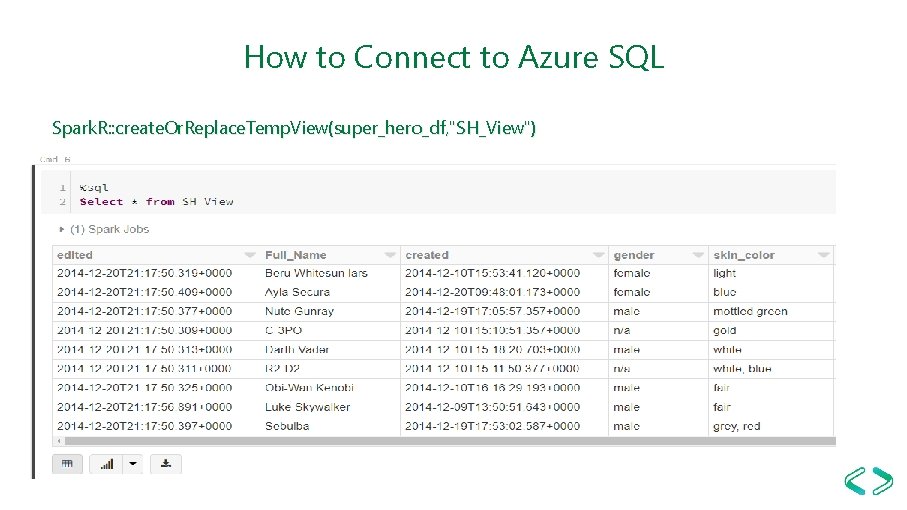Click horizontal scrollbar under the table
Image resolution: width=907 pixels, height=510 pixels.
click(x=450, y=441)
